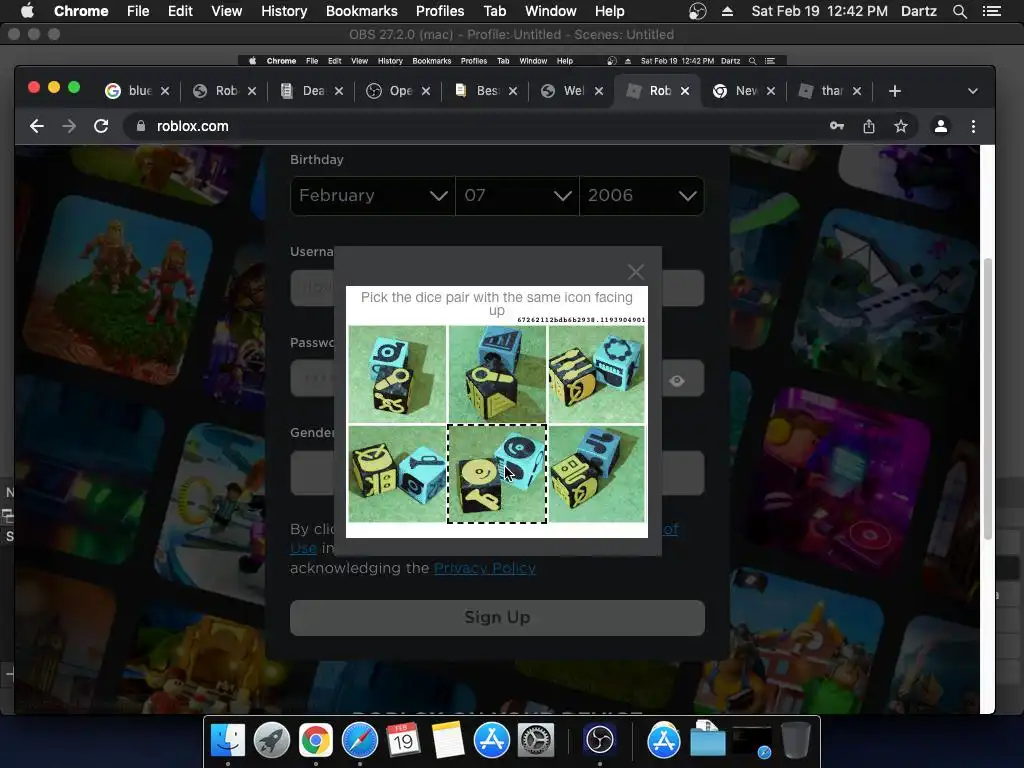The image size is (1024, 768).
Task: Open the birthday month dropdown February
Action: [x=373, y=195]
